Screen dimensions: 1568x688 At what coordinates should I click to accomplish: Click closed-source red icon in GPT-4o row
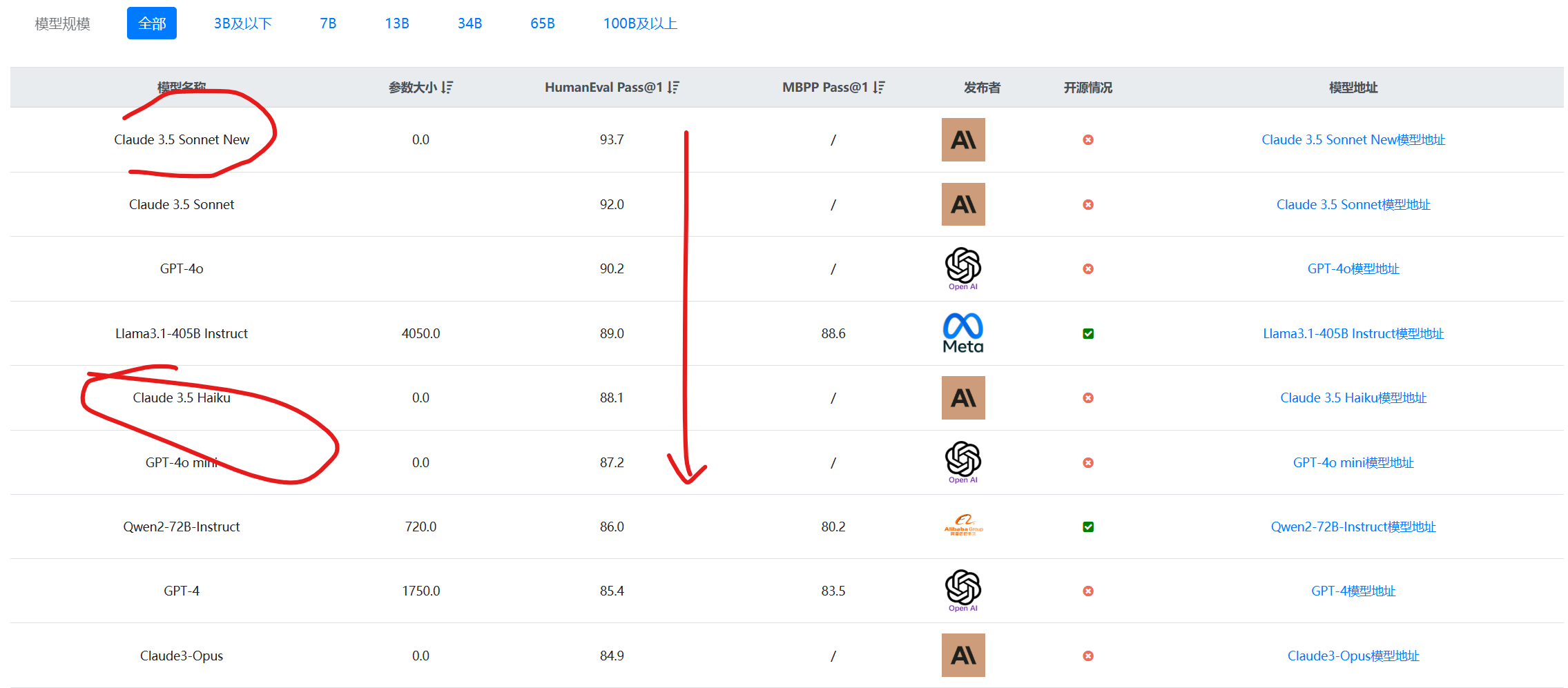pos(1088,269)
